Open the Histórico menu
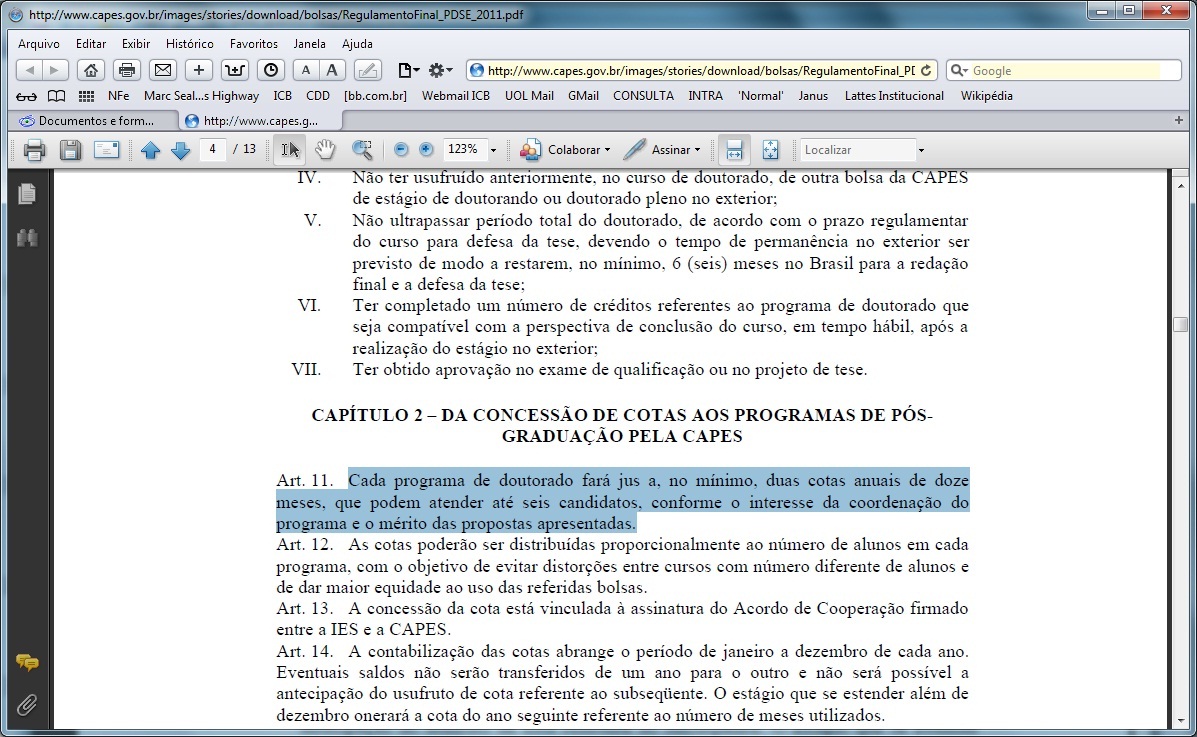Image resolution: width=1197 pixels, height=737 pixels. click(189, 44)
